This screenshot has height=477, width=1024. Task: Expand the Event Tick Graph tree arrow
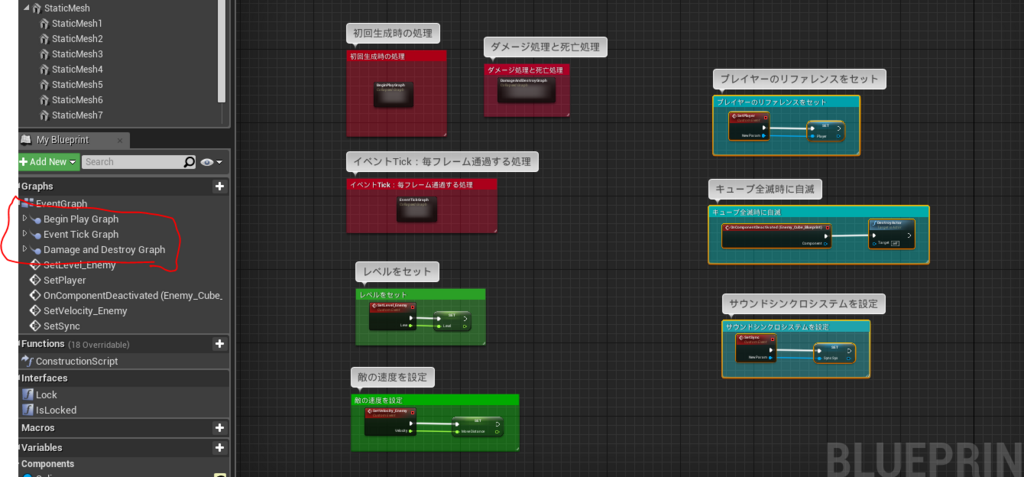point(25,233)
